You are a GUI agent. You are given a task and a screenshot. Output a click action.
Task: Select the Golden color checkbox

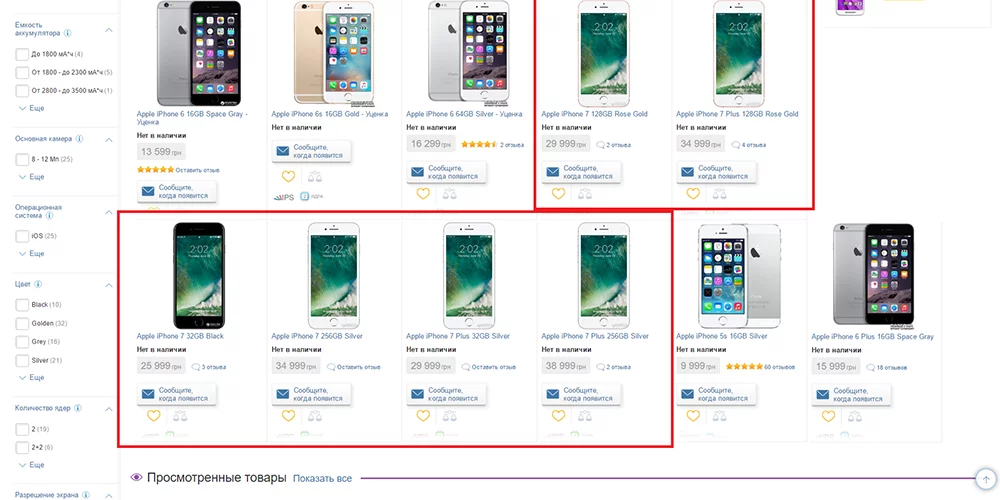[x=22, y=323]
